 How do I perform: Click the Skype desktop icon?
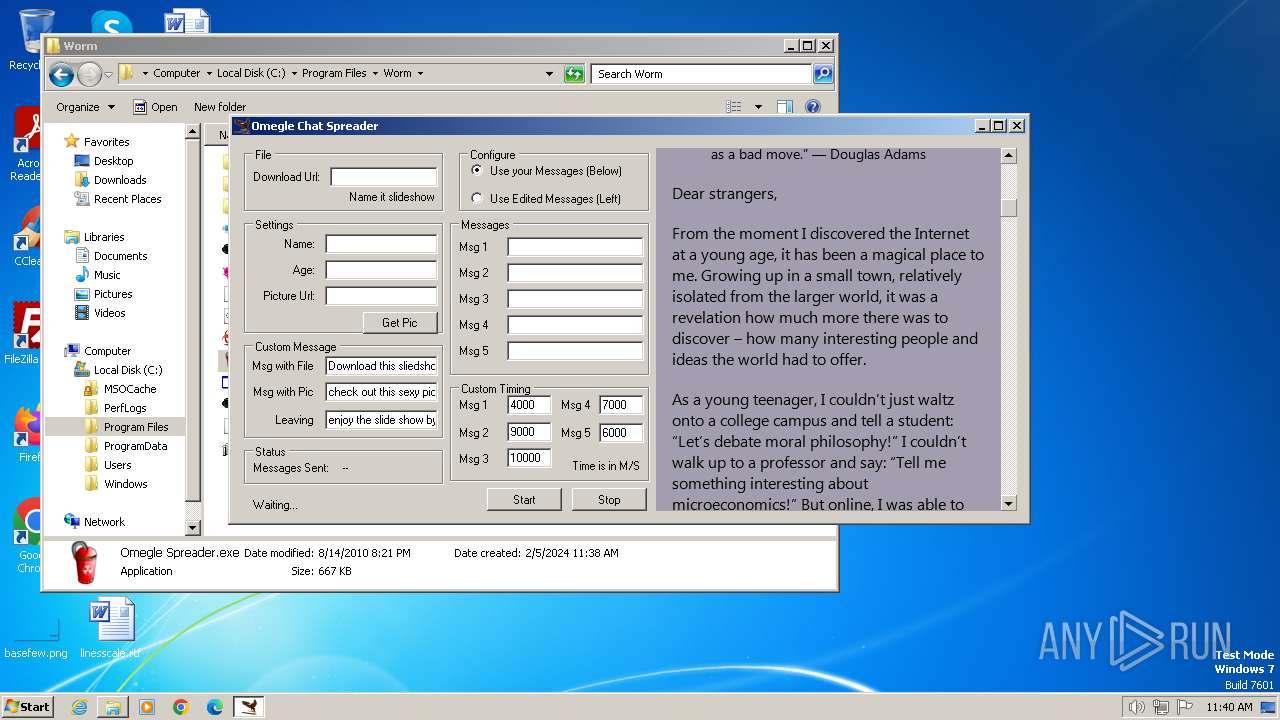pyautogui.click(x=111, y=22)
